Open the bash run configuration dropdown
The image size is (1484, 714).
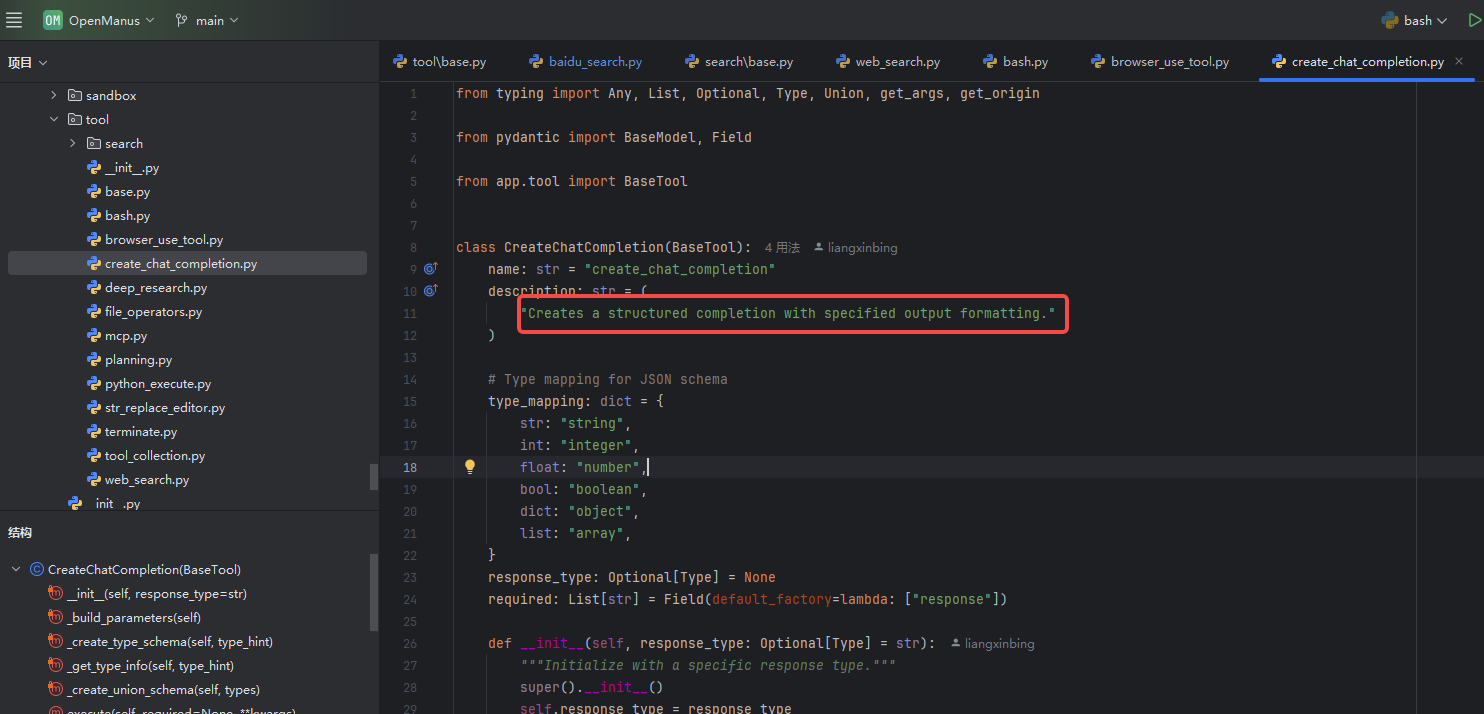1415,20
